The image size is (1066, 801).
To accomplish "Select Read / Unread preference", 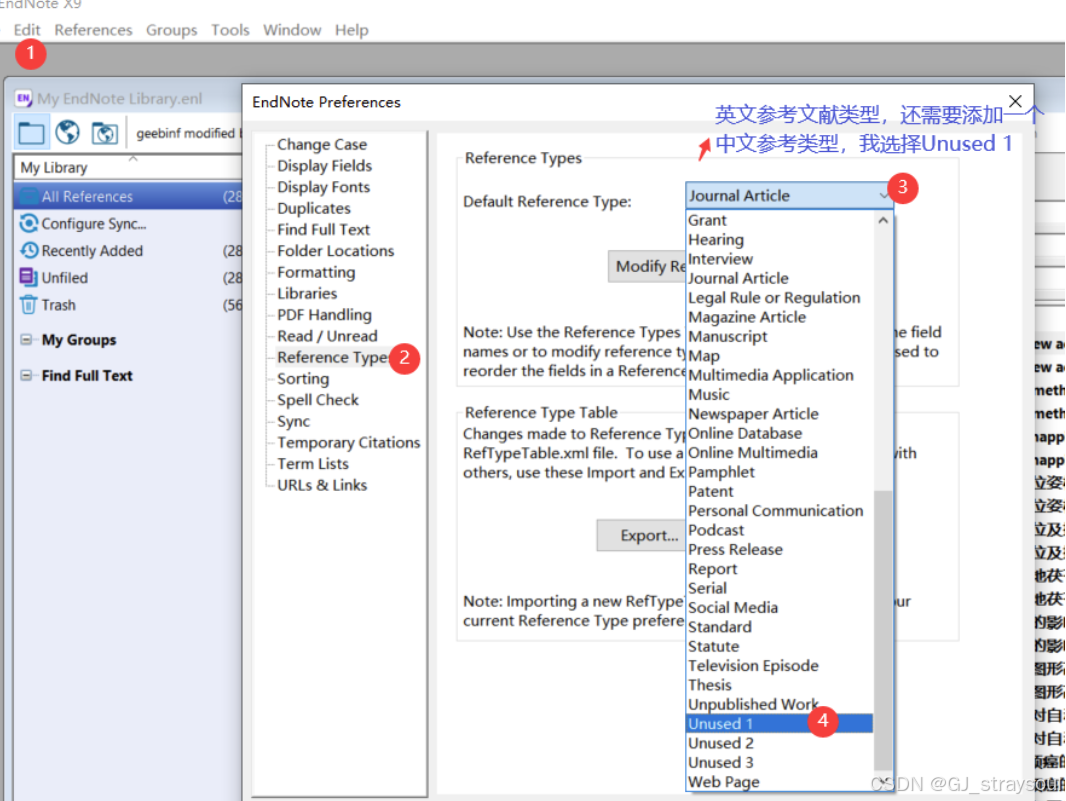I will tap(327, 336).
